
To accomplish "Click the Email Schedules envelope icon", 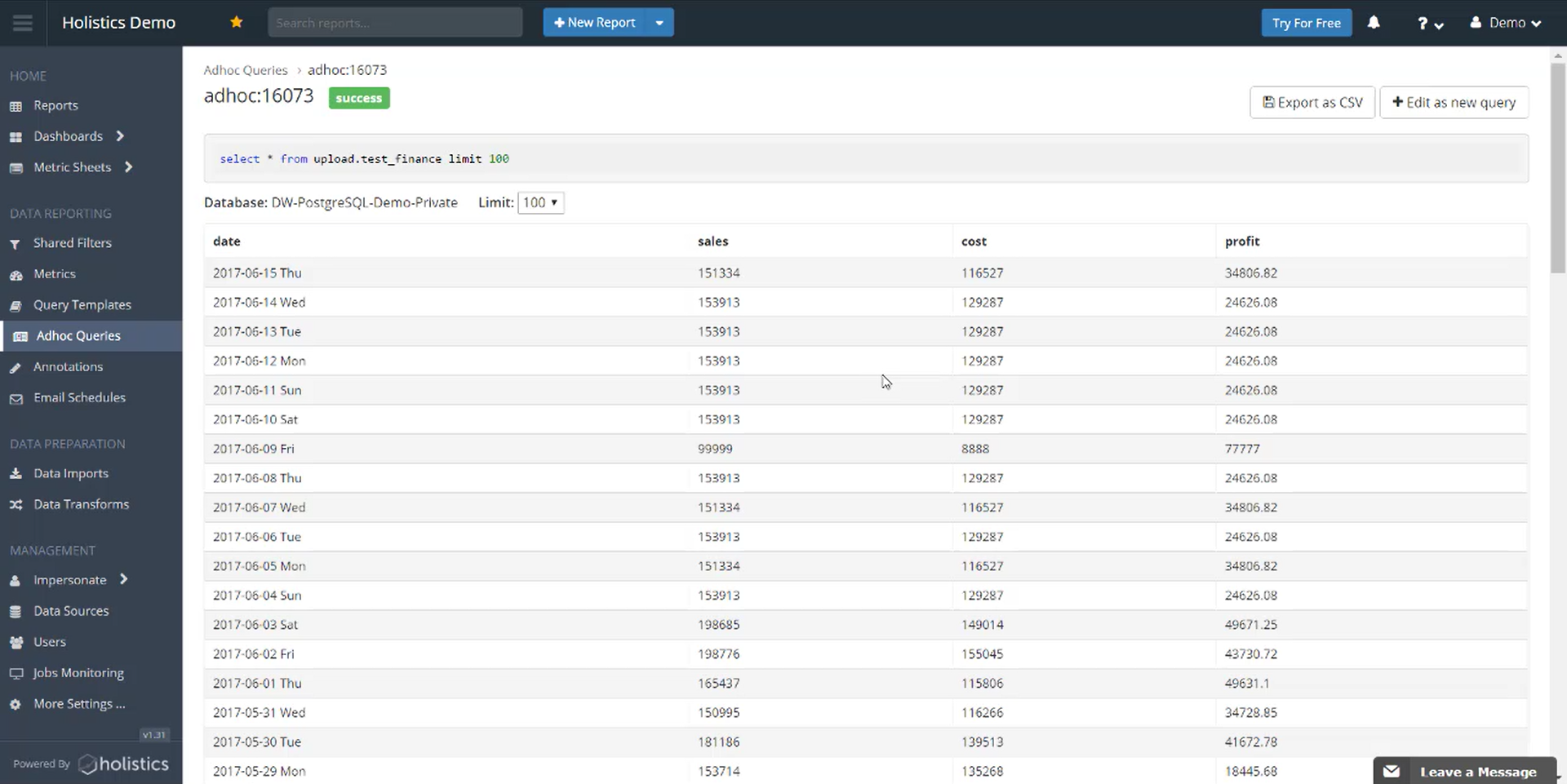I will [16, 399].
